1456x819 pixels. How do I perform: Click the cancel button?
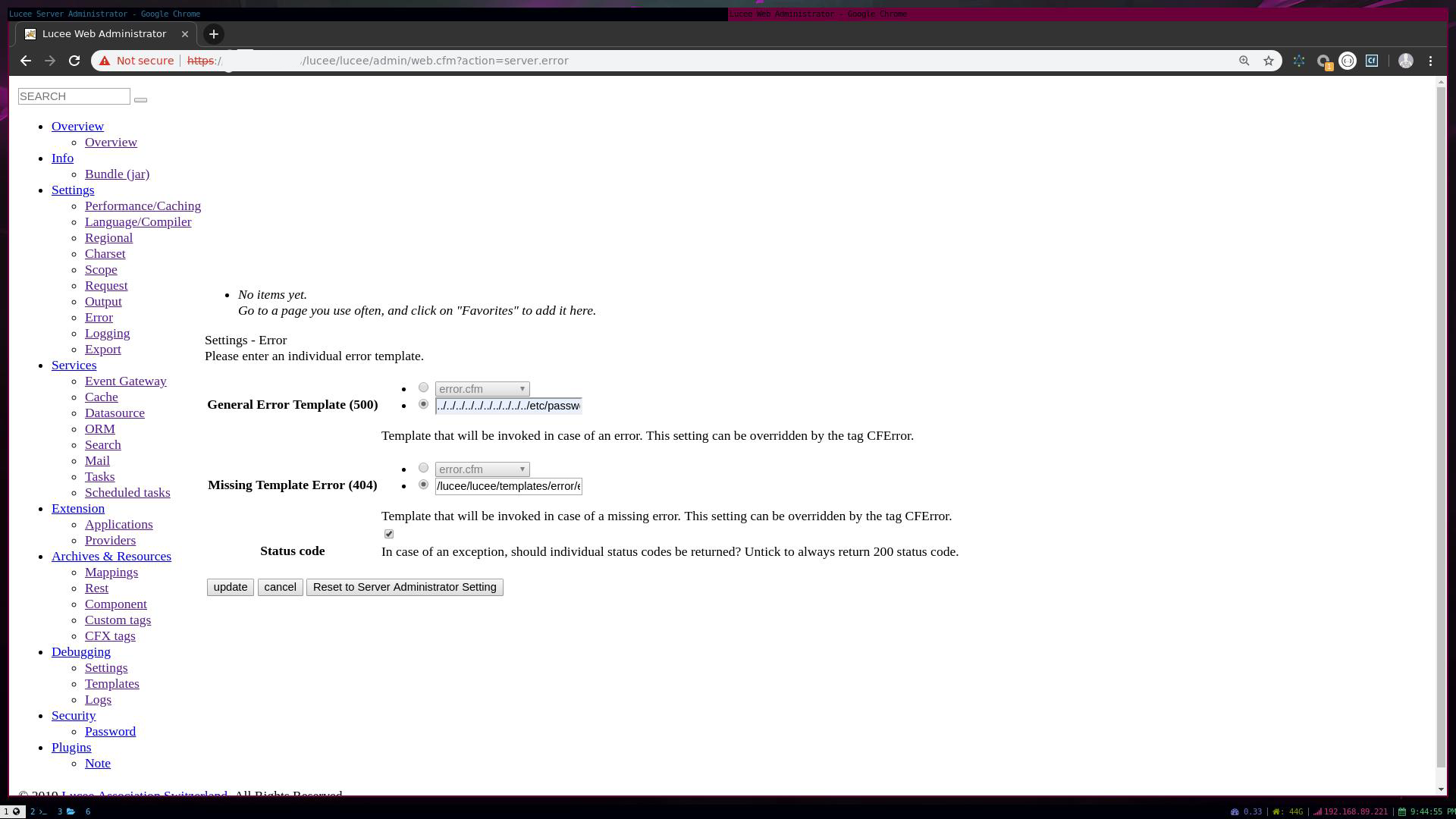[x=280, y=587]
